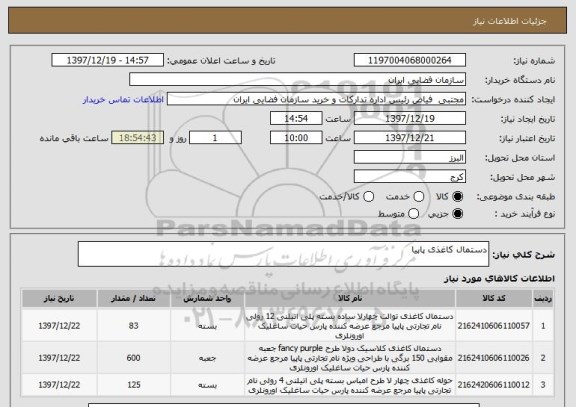The height and width of the screenshot is (407, 576).
Task: Click quantity cell 83
Action: [x=134, y=326]
